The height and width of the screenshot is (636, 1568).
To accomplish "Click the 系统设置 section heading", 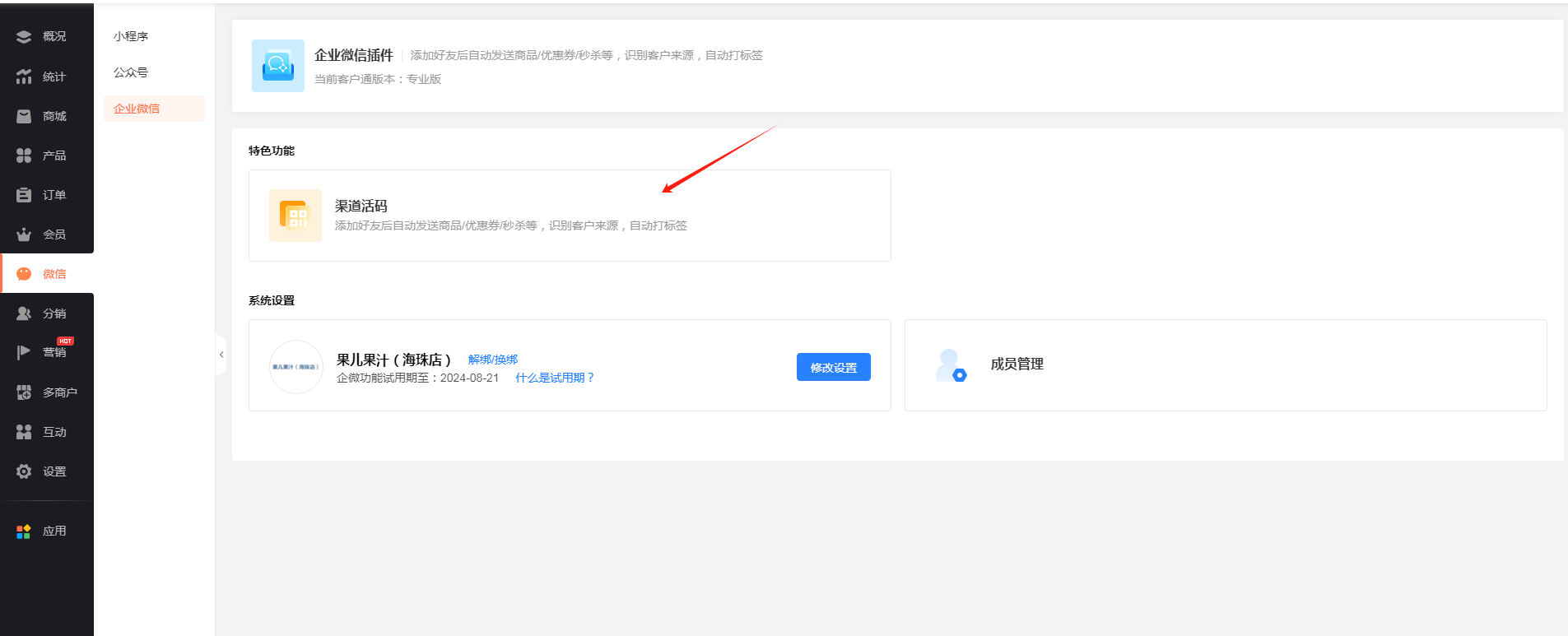I will tap(272, 300).
